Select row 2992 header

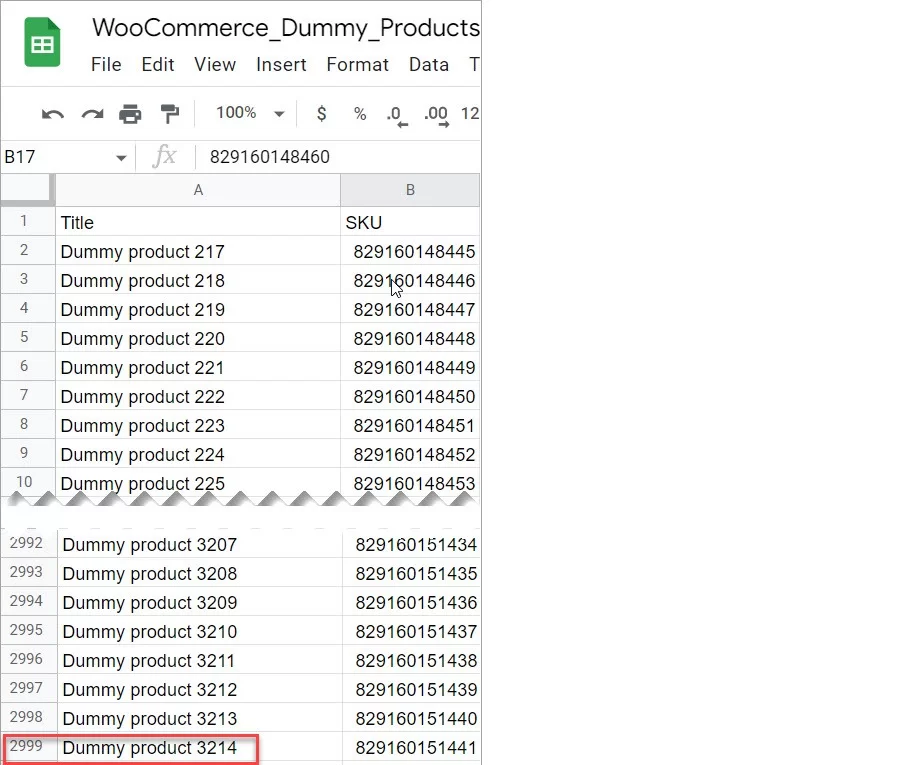(x=27, y=543)
